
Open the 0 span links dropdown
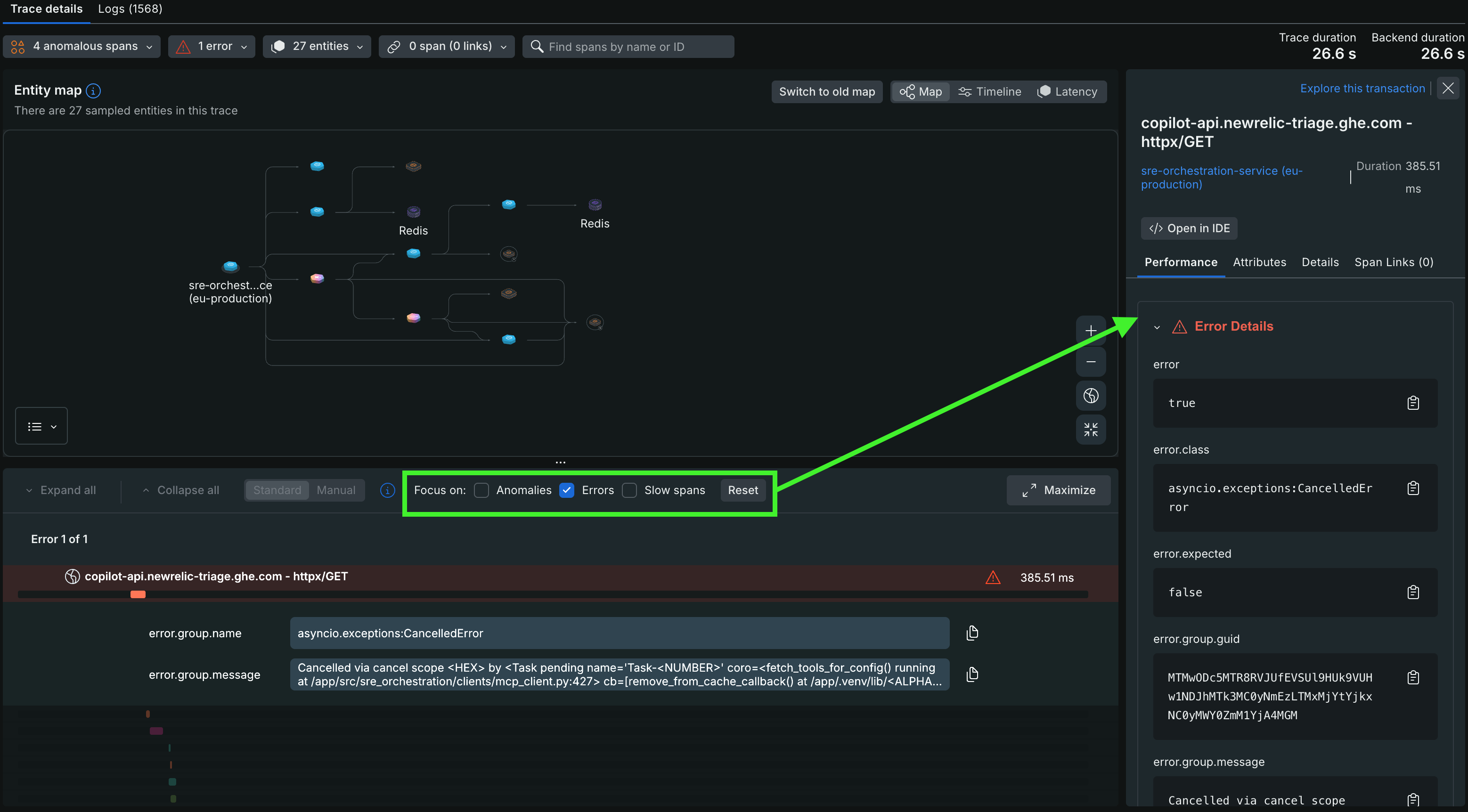pos(447,46)
